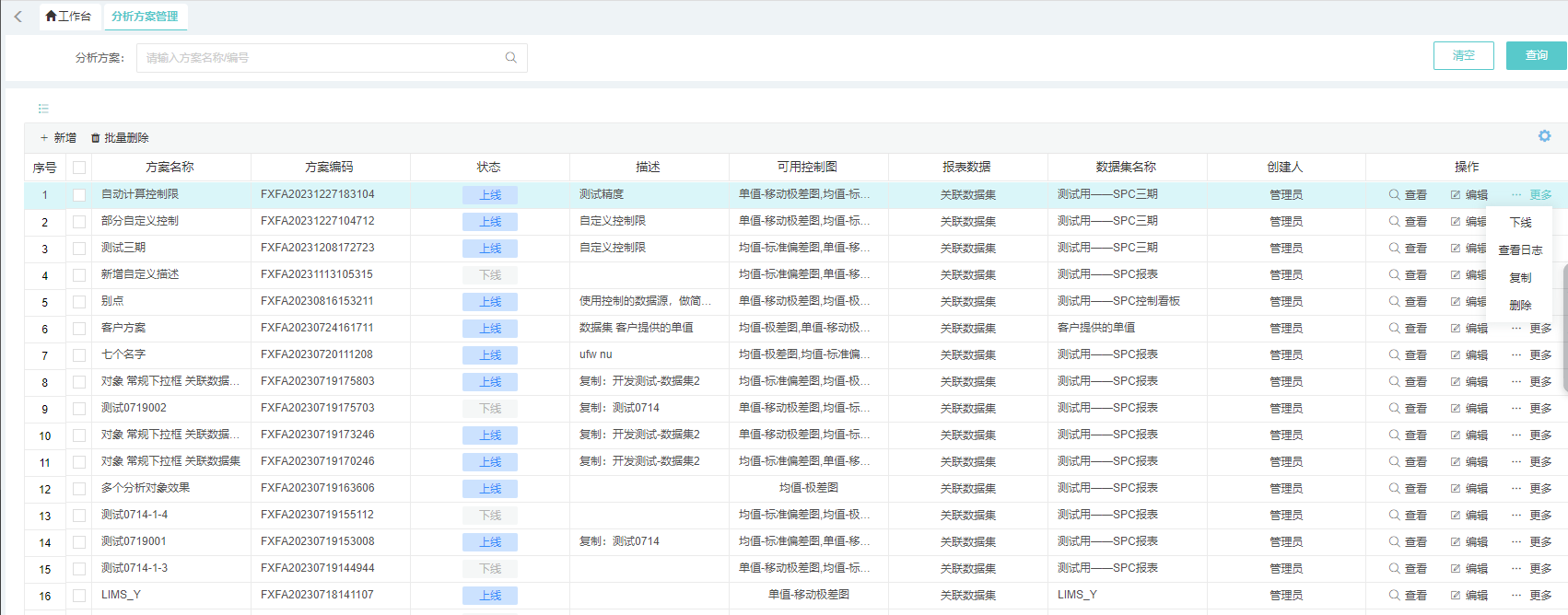Viewport: 1568px width, 615px height.
Task: Click 查看 for row 七个名字
Action: pyautogui.click(x=1408, y=355)
